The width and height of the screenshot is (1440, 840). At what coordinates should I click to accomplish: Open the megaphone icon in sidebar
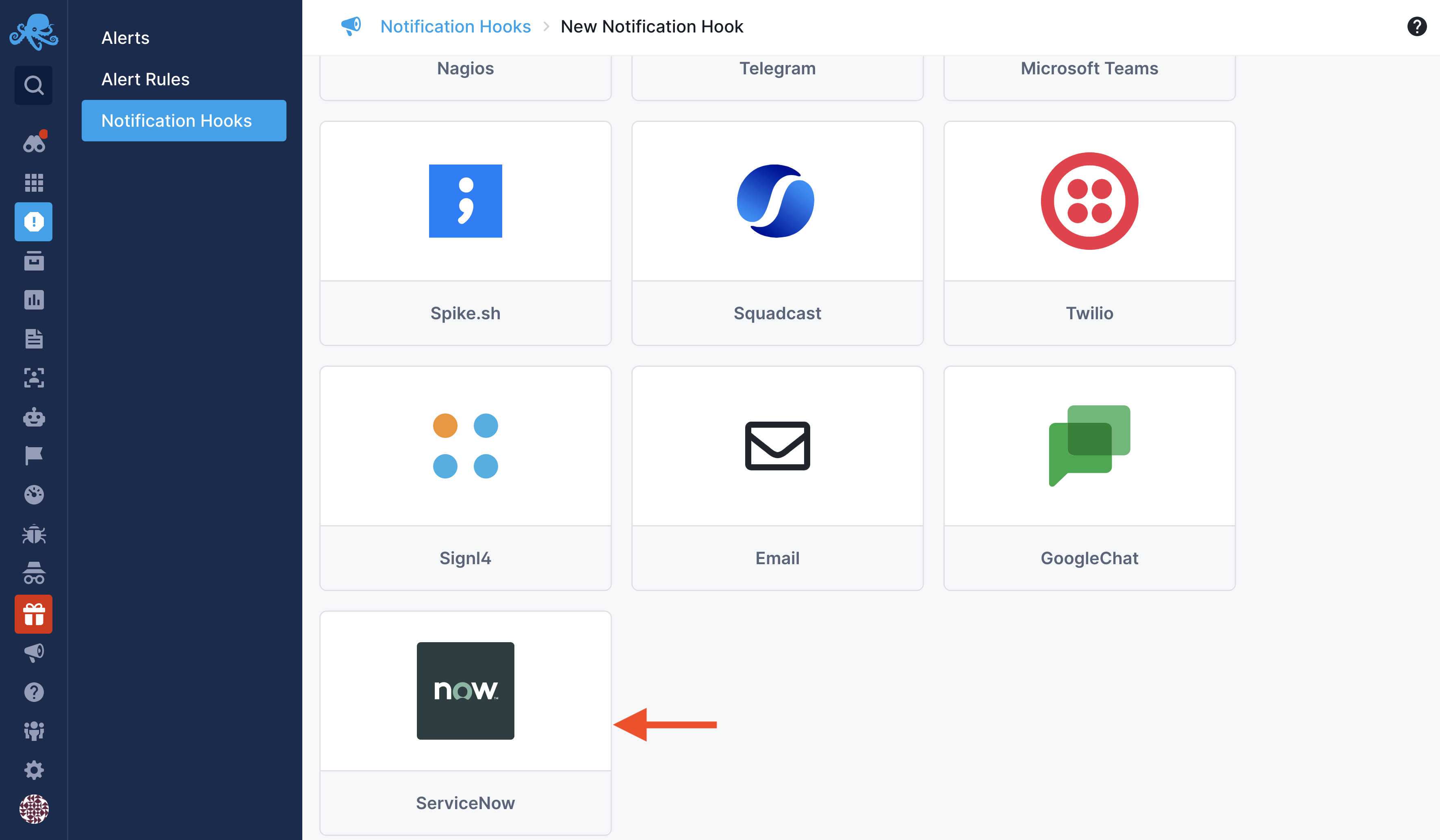point(34,653)
